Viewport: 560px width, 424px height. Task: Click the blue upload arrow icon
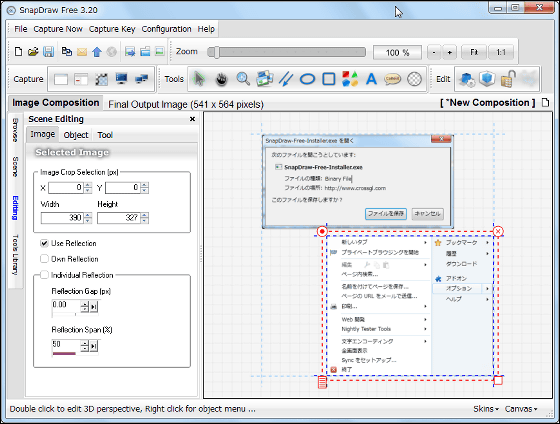pos(97,52)
